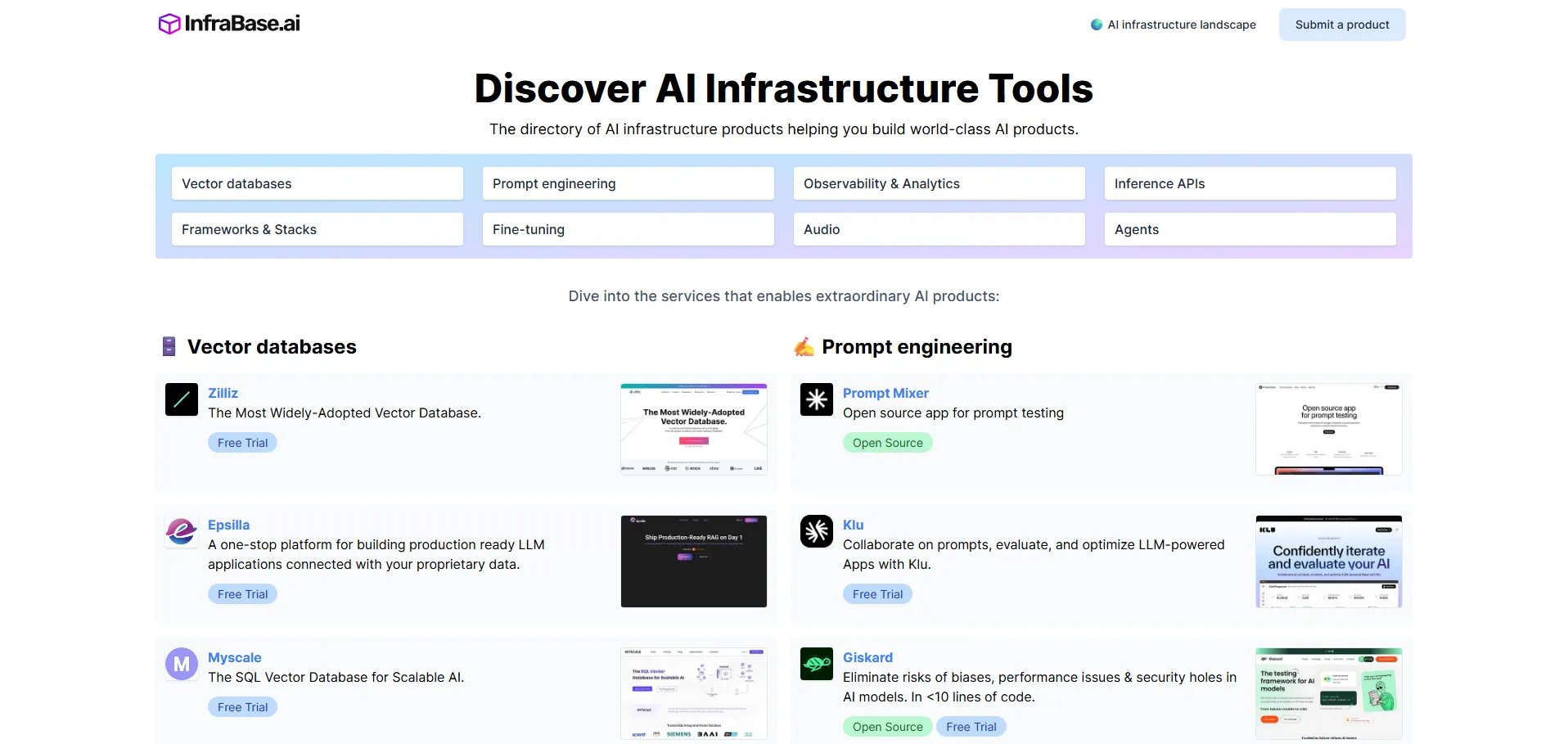Click the Giskard green logo icon
Image resolution: width=1568 pixels, height=744 pixels.
816,664
